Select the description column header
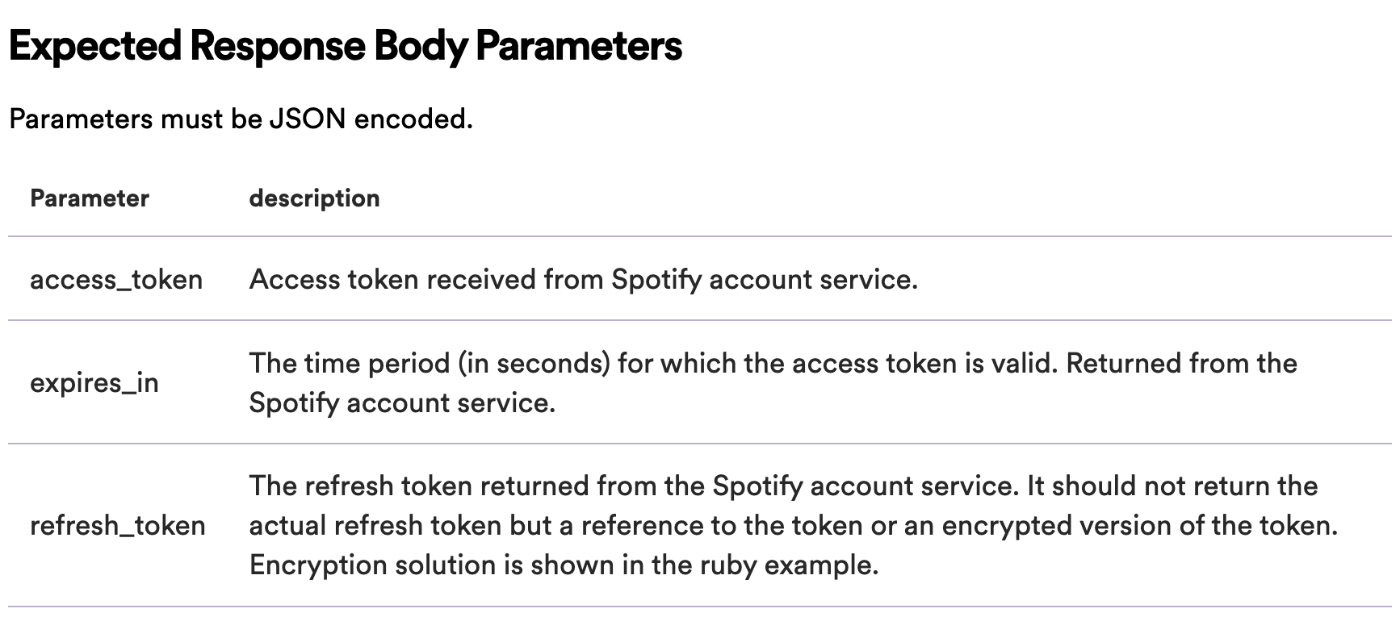Viewport: 1400px width, 642px height. click(x=314, y=198)
